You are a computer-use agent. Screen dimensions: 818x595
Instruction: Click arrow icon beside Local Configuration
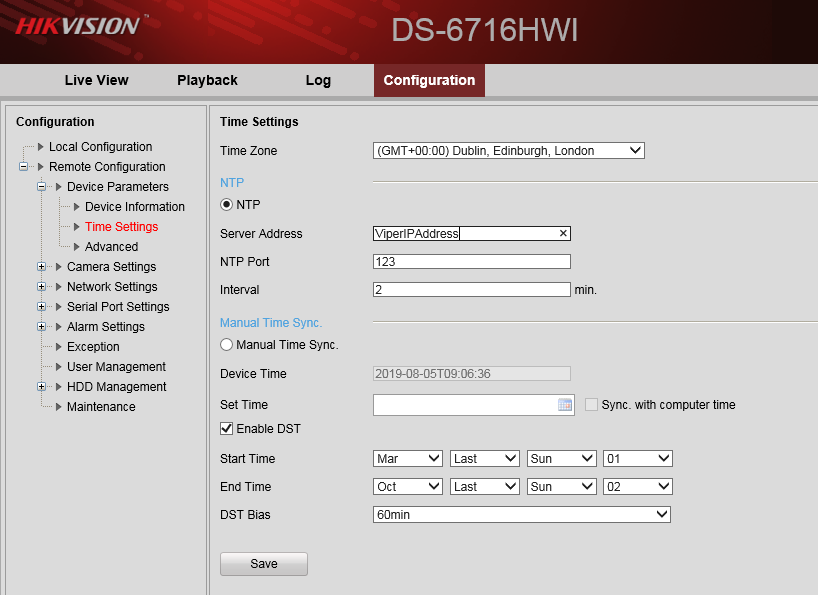point(41,147)
